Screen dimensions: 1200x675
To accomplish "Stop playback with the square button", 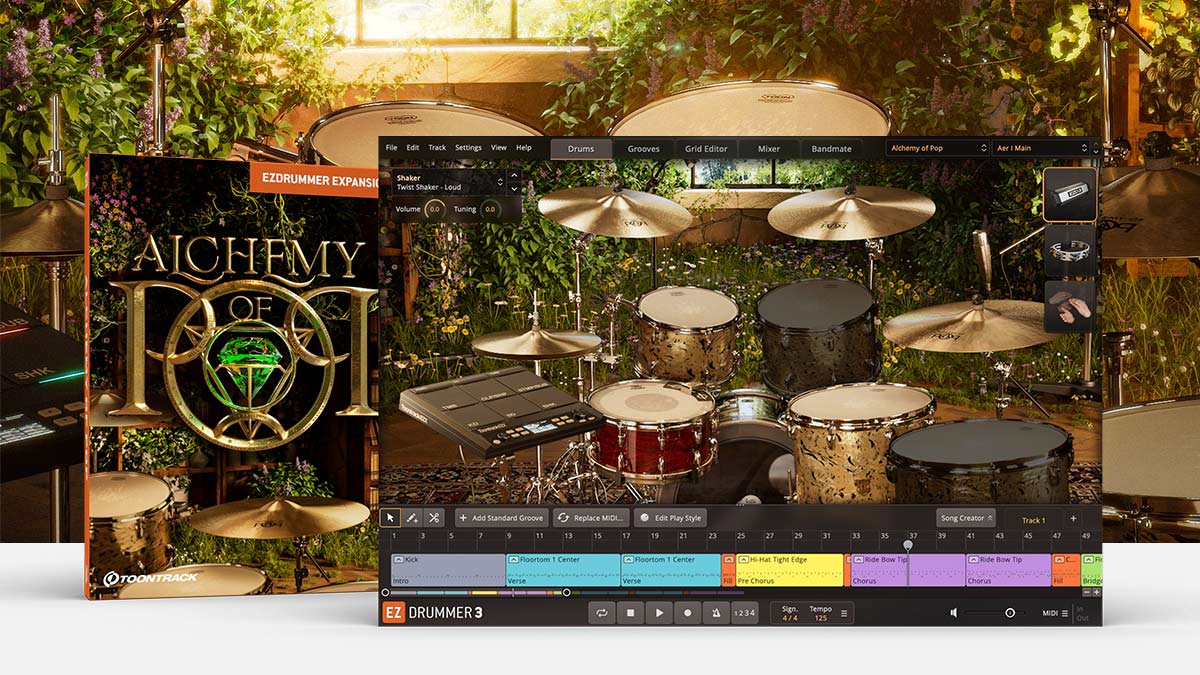I will (x=630, y=613).
